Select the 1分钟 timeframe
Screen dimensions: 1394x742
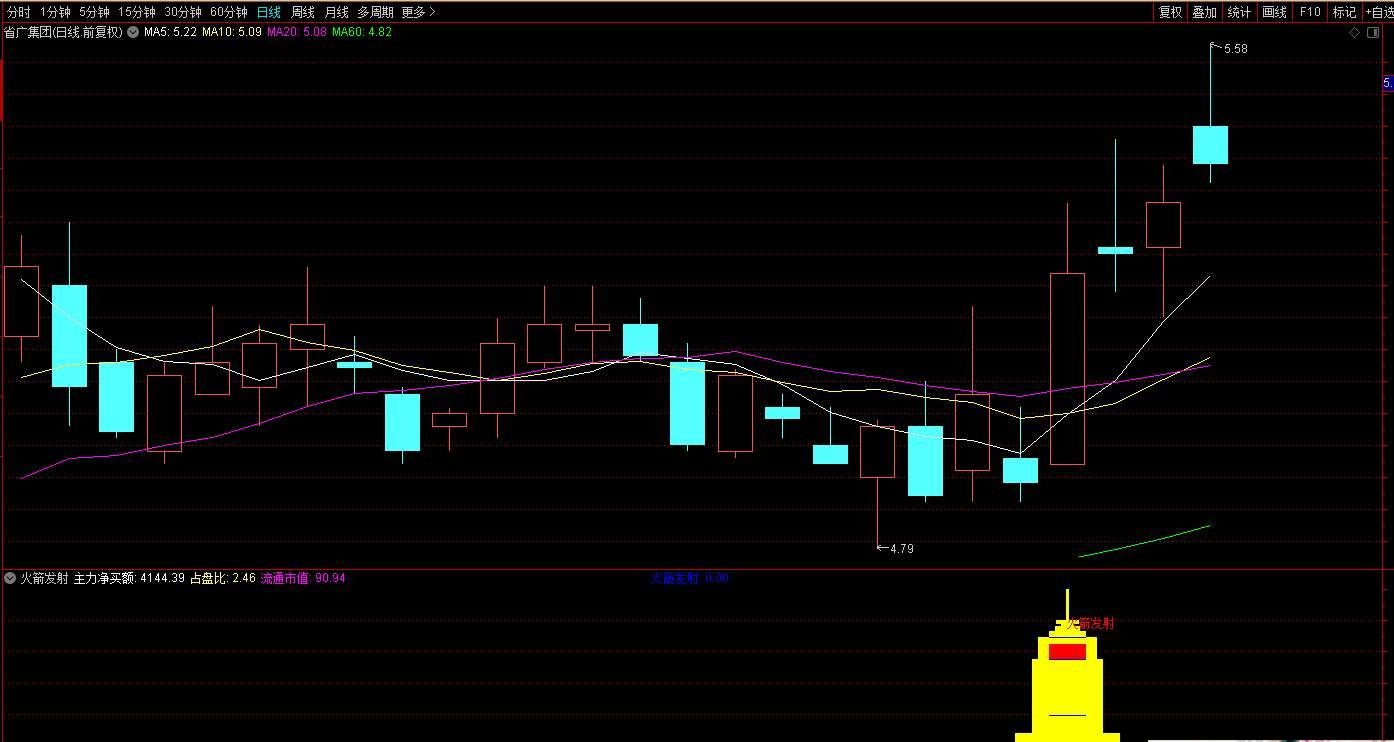point(55,12)
